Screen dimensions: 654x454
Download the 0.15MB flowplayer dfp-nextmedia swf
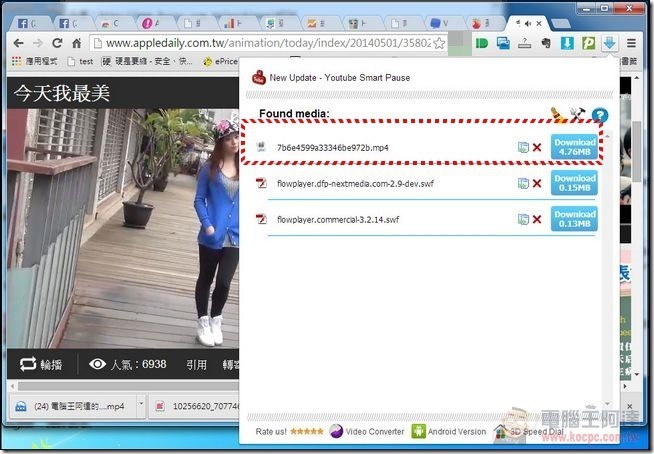click(574, 183)
